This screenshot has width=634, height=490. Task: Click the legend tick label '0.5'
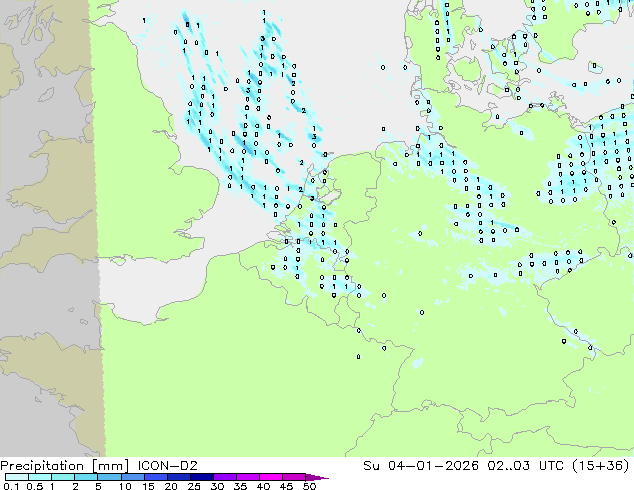(35, 486)
